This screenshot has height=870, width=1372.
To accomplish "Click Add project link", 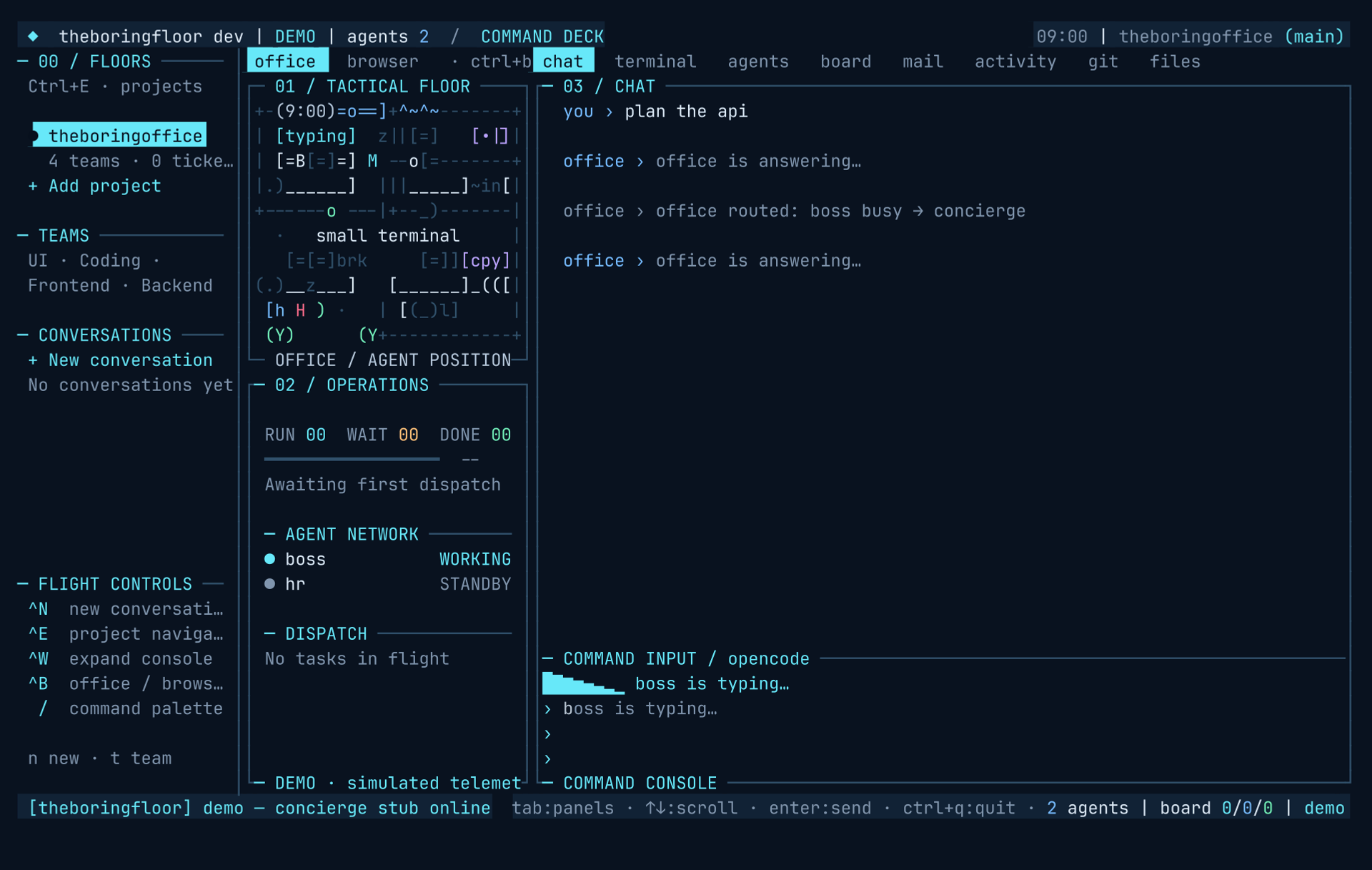I will point(94,186).
